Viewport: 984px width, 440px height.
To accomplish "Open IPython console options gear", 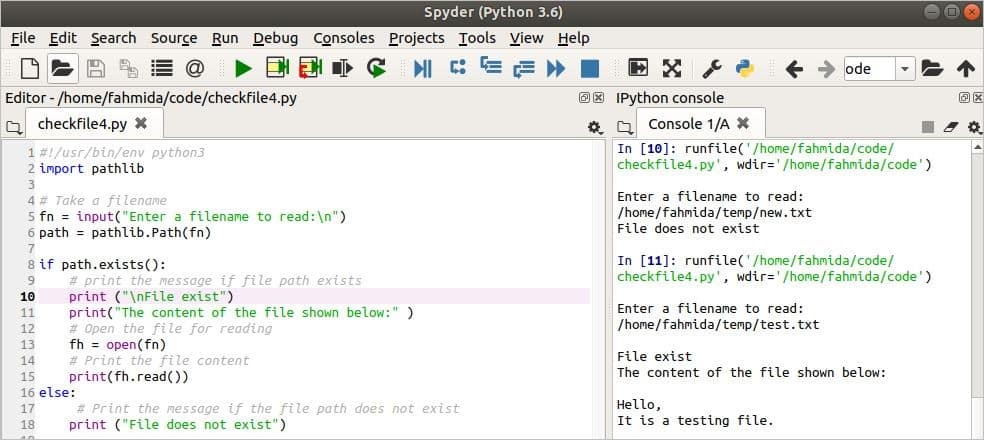I will coord(974,127).
